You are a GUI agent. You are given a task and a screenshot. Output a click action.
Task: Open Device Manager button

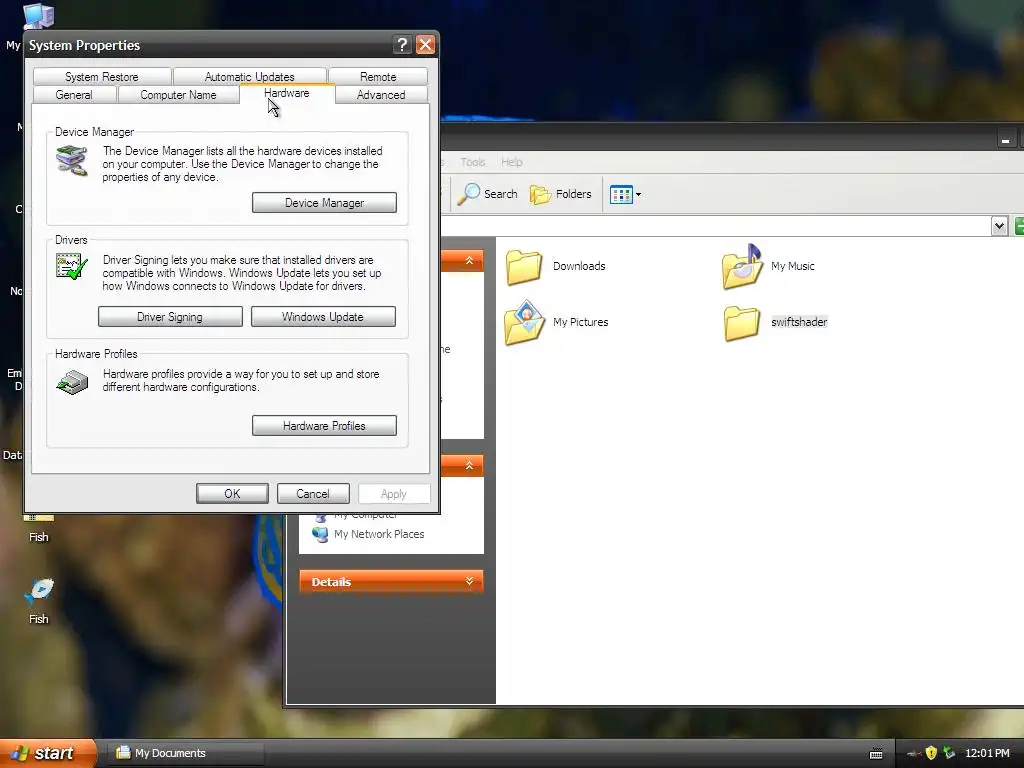pos(324,202)
